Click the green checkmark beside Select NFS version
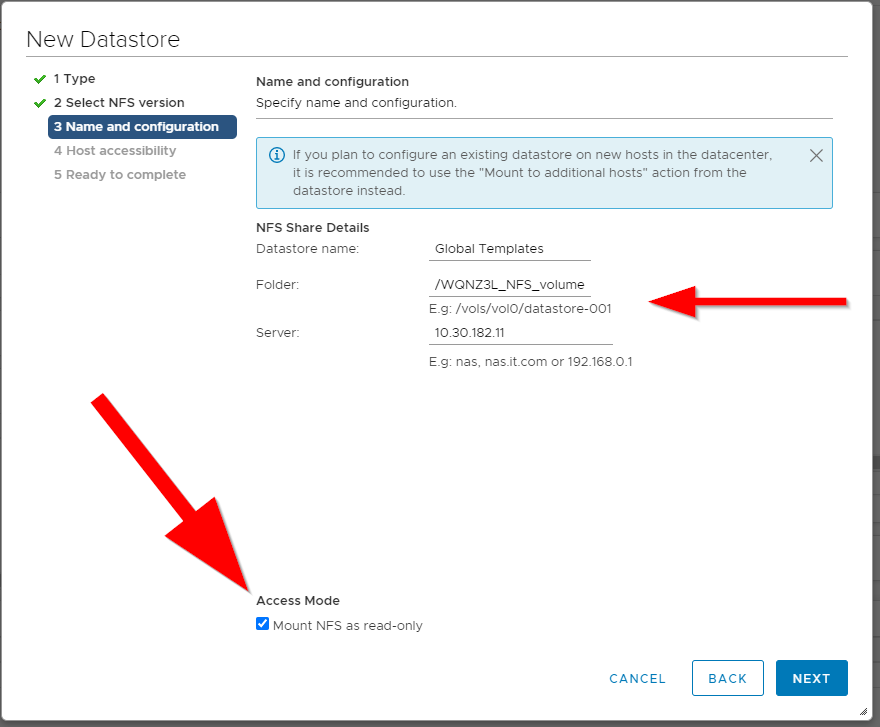The image size is (880, 727). click(40, 103)
